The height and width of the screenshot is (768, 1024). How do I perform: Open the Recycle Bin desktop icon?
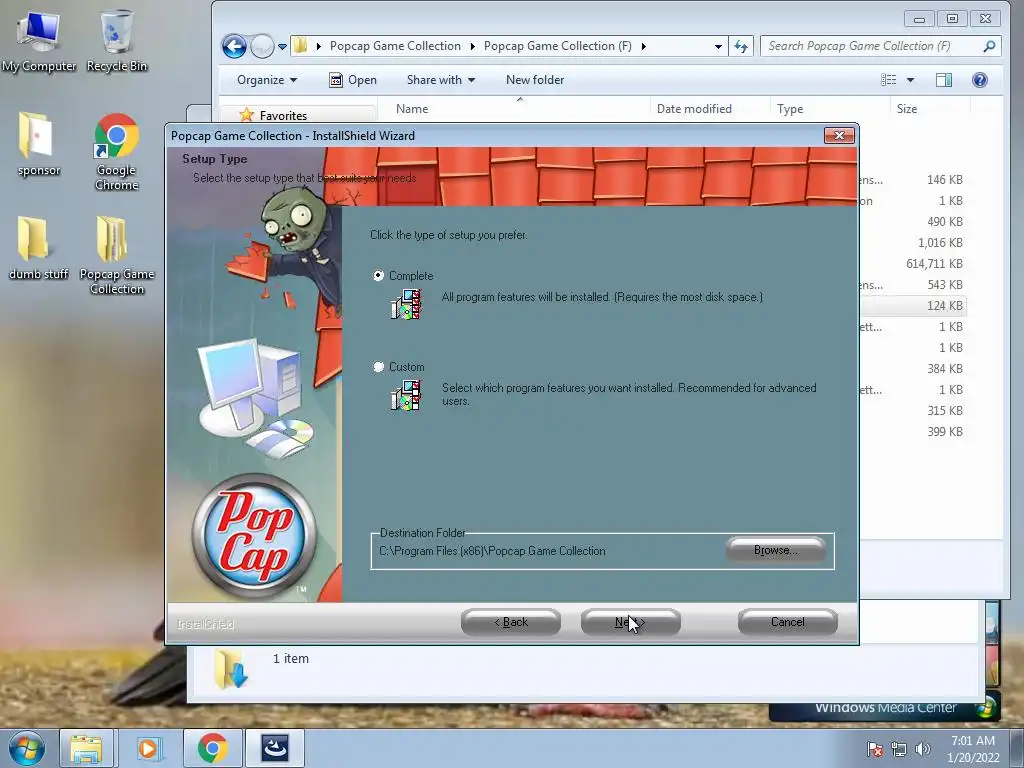(117, 40)
